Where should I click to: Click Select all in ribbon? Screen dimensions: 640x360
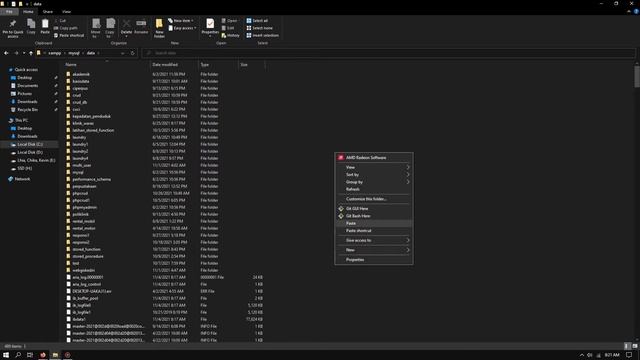click(257, 20)
